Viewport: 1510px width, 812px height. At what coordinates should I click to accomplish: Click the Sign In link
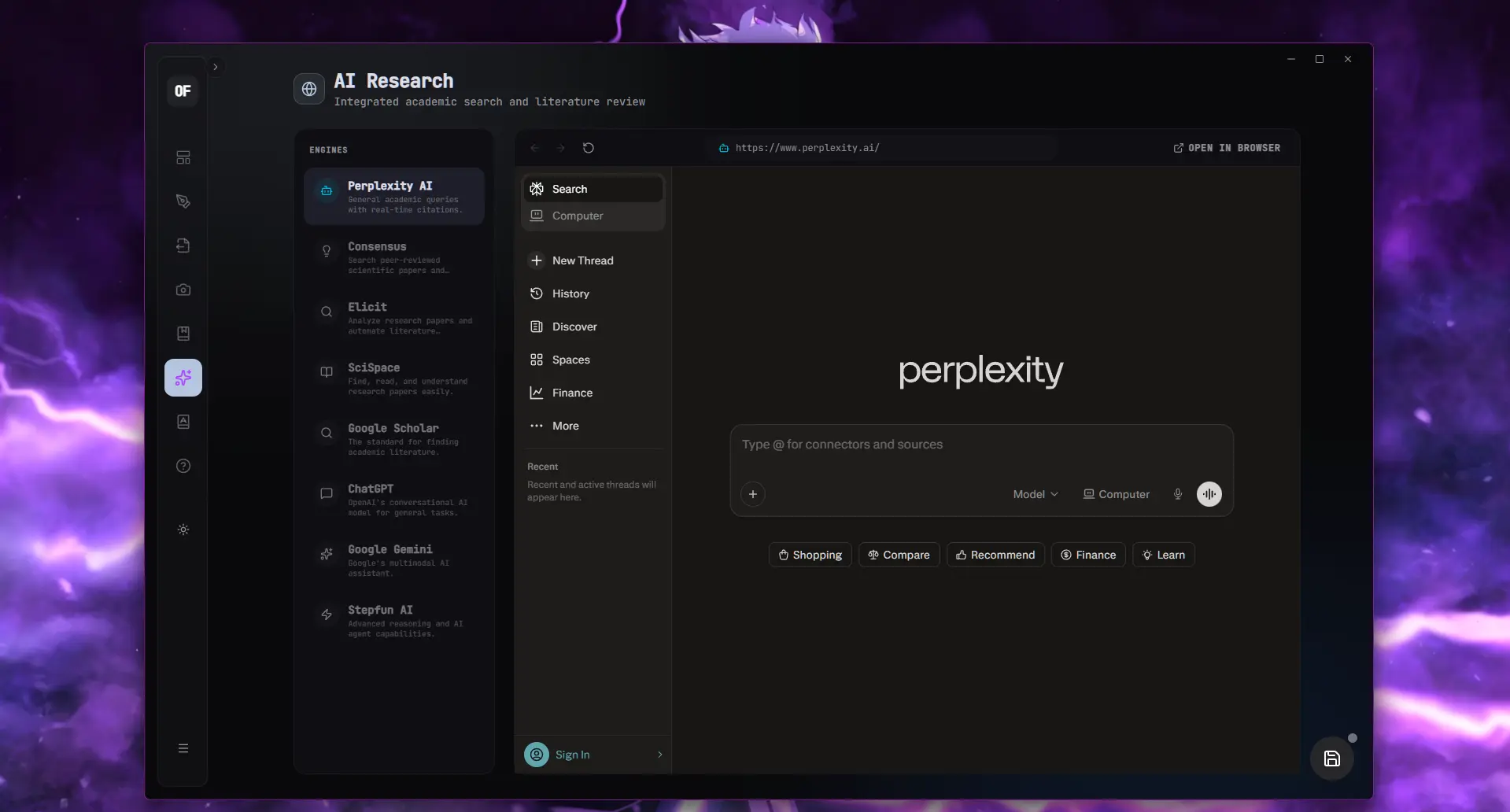pyautogui.click(x=572, y=755)
